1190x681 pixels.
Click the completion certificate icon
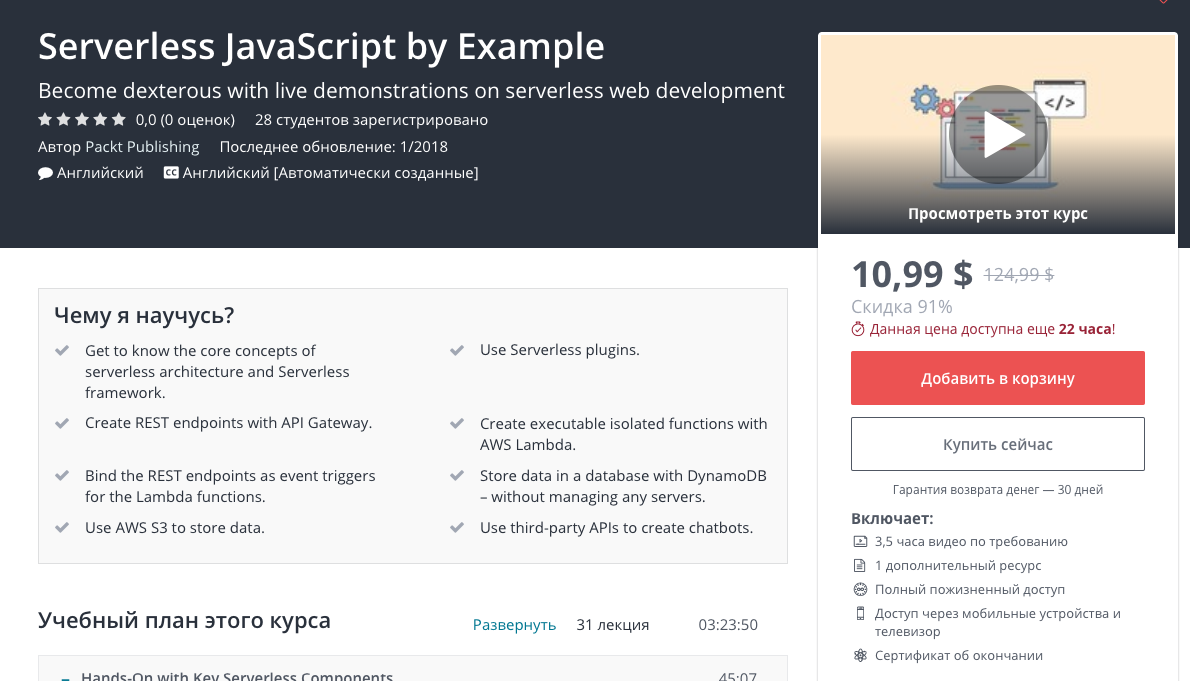(860, 656)
